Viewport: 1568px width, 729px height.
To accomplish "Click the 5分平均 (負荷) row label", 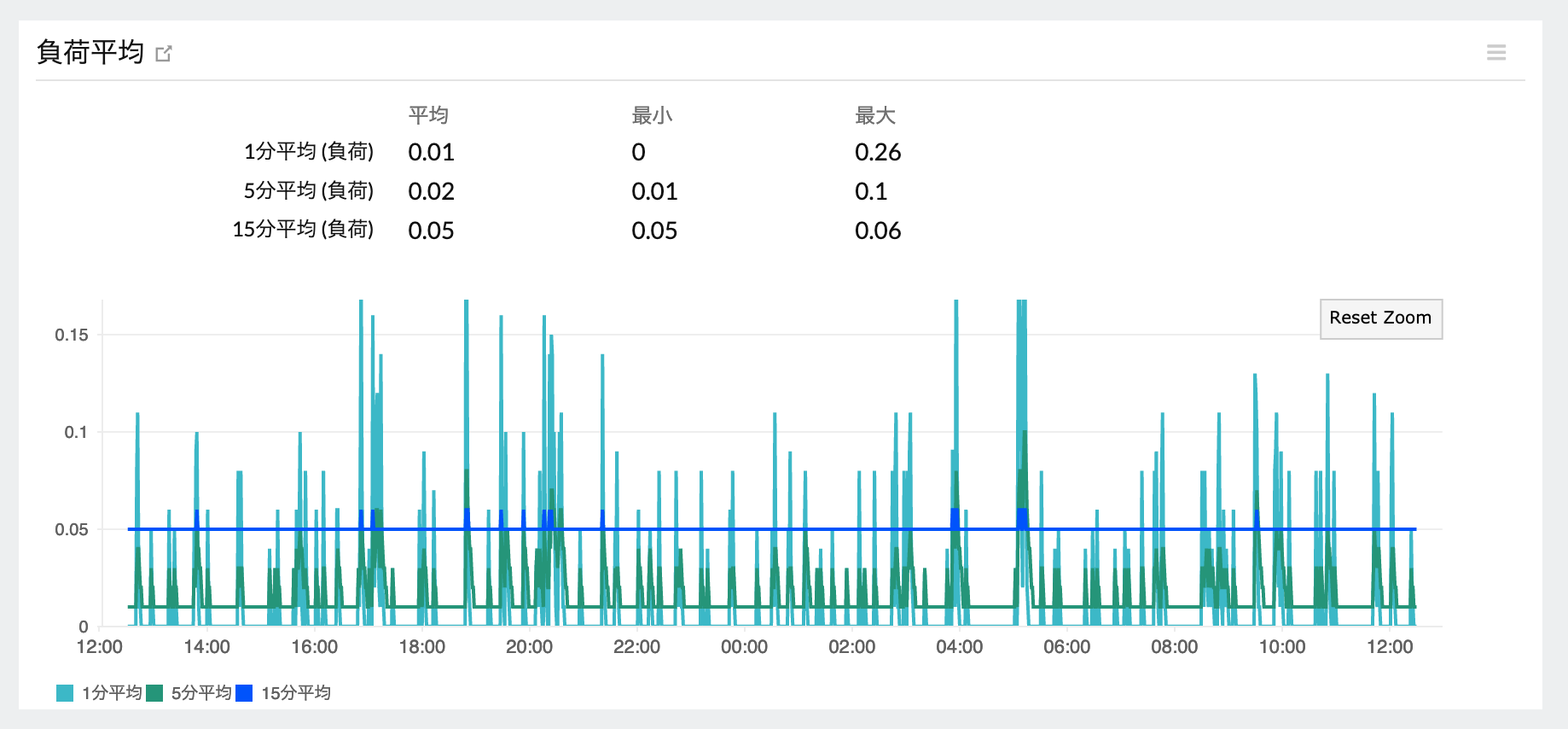I will tap(309, 191).
